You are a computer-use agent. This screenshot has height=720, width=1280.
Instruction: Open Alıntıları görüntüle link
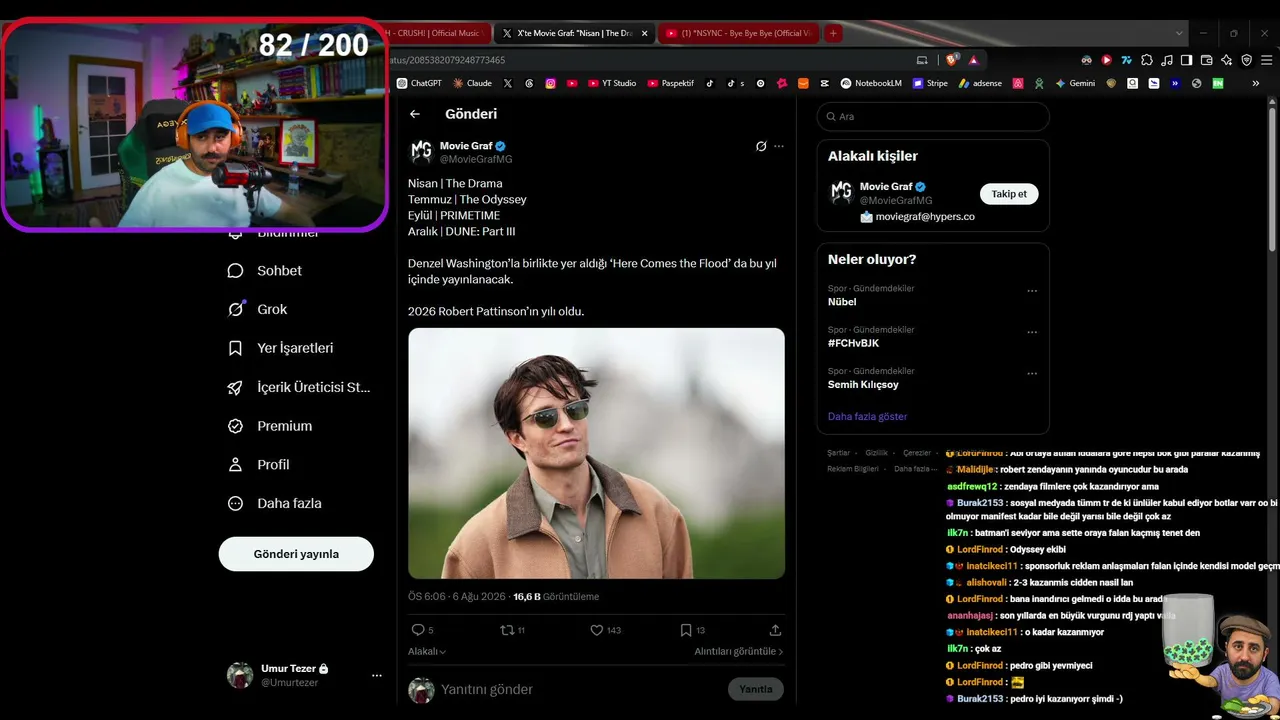click(x=739, y=651)
